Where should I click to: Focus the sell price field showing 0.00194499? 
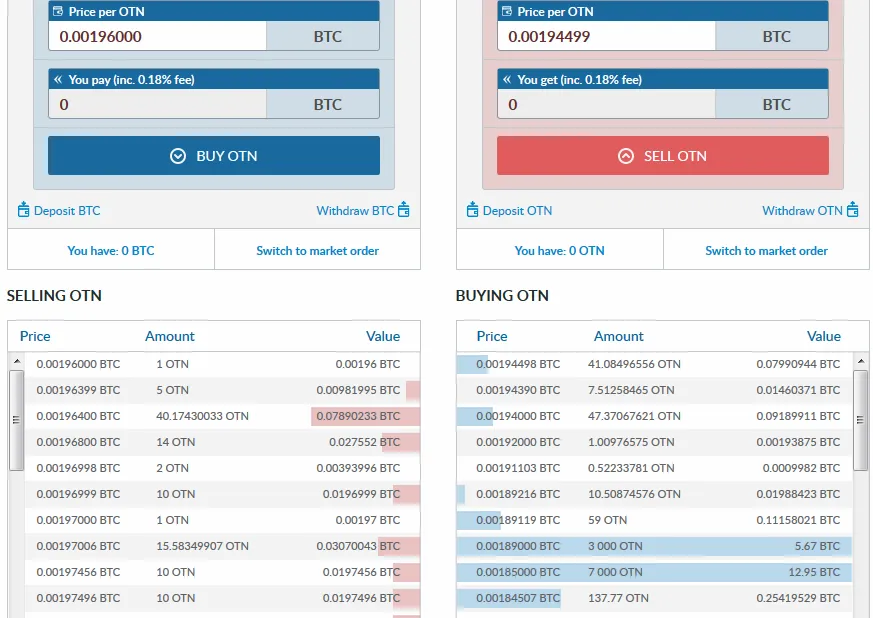point(606,36)
